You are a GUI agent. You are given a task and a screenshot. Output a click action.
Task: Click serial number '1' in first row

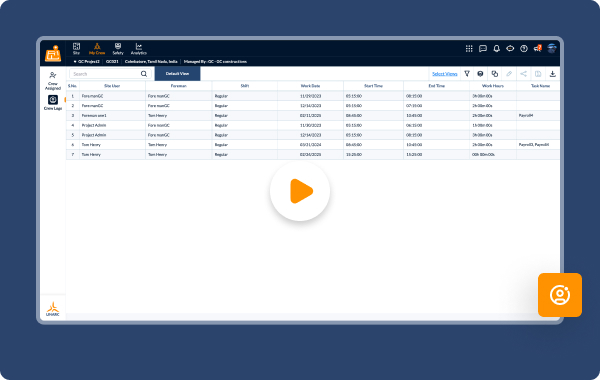point(73,96)
